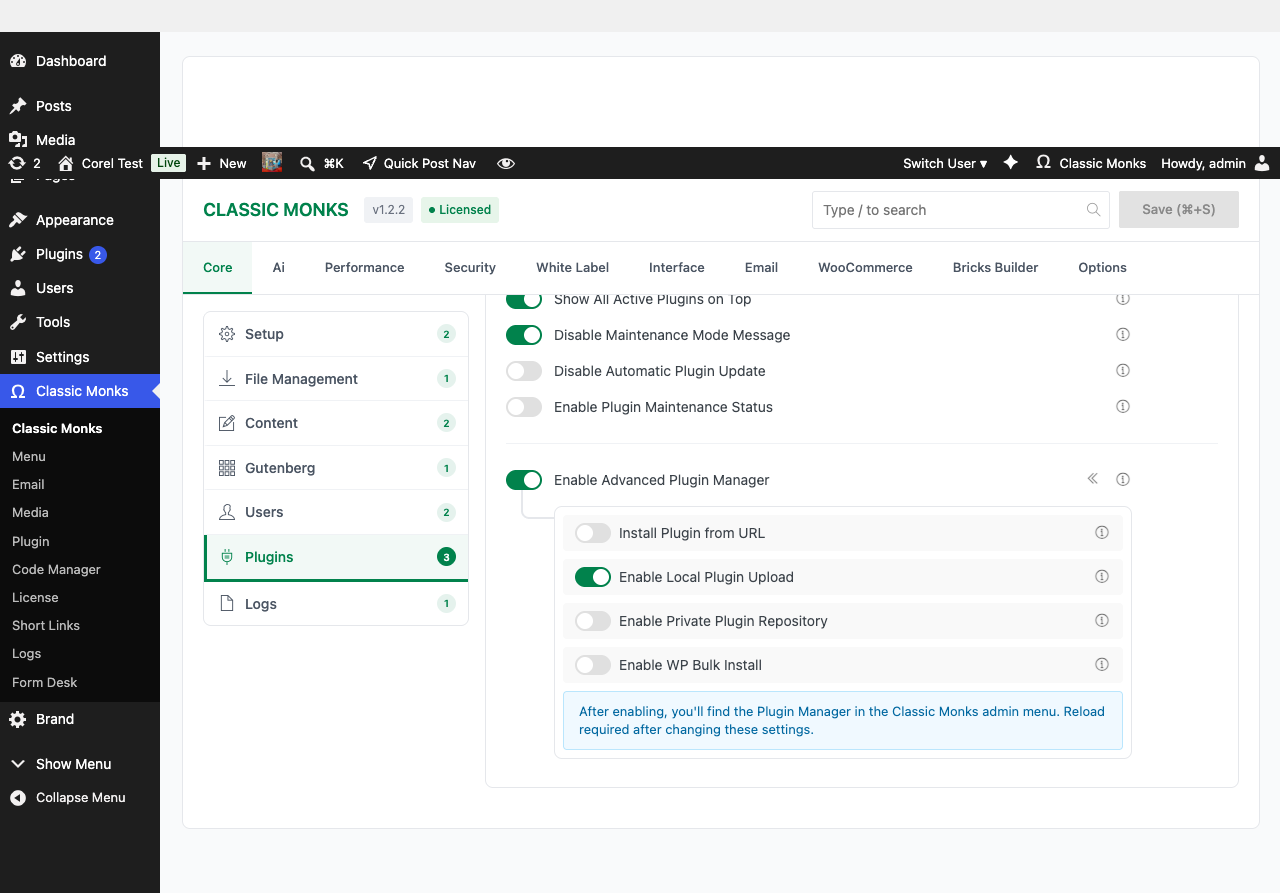
Task: Select Setup section in settings list
Action: pyautogui.click(x=336, y=334)
